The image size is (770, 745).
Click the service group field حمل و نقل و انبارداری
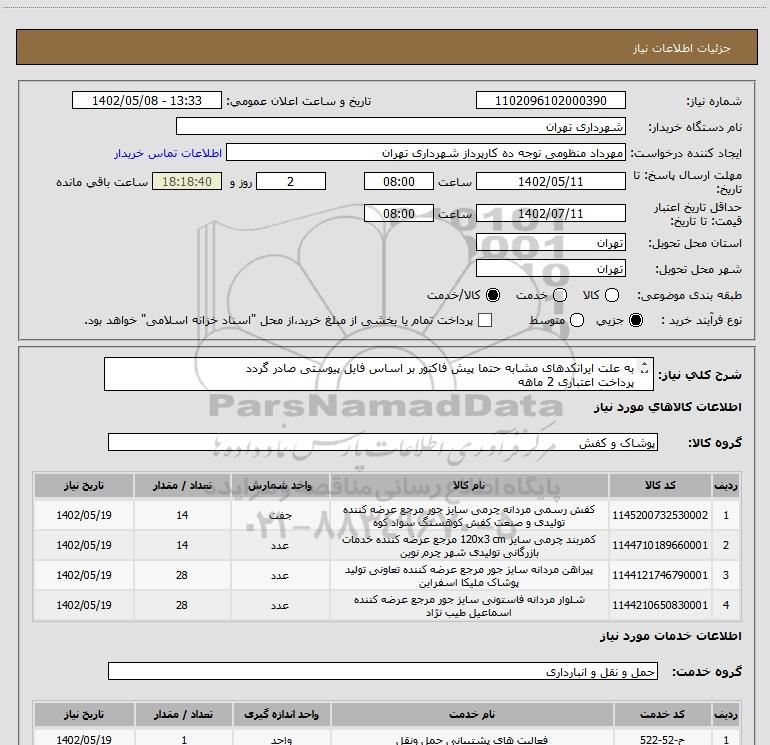[x=383, y=671]
